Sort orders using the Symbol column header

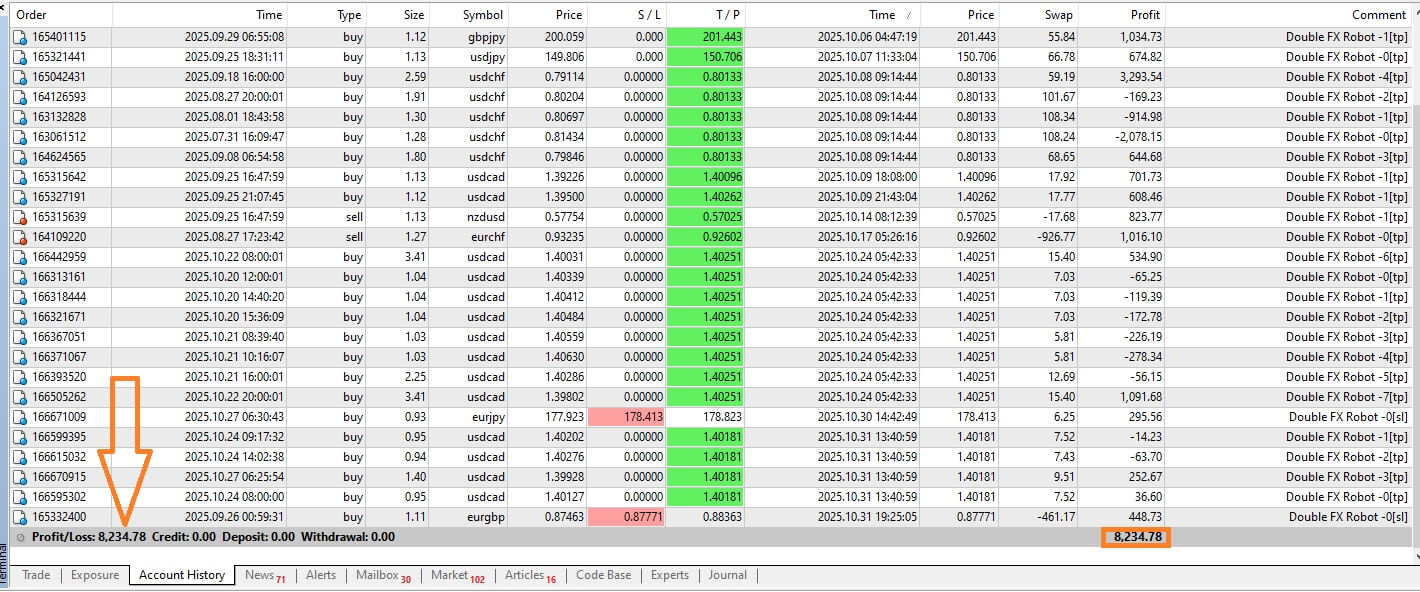tap(482, 14)
